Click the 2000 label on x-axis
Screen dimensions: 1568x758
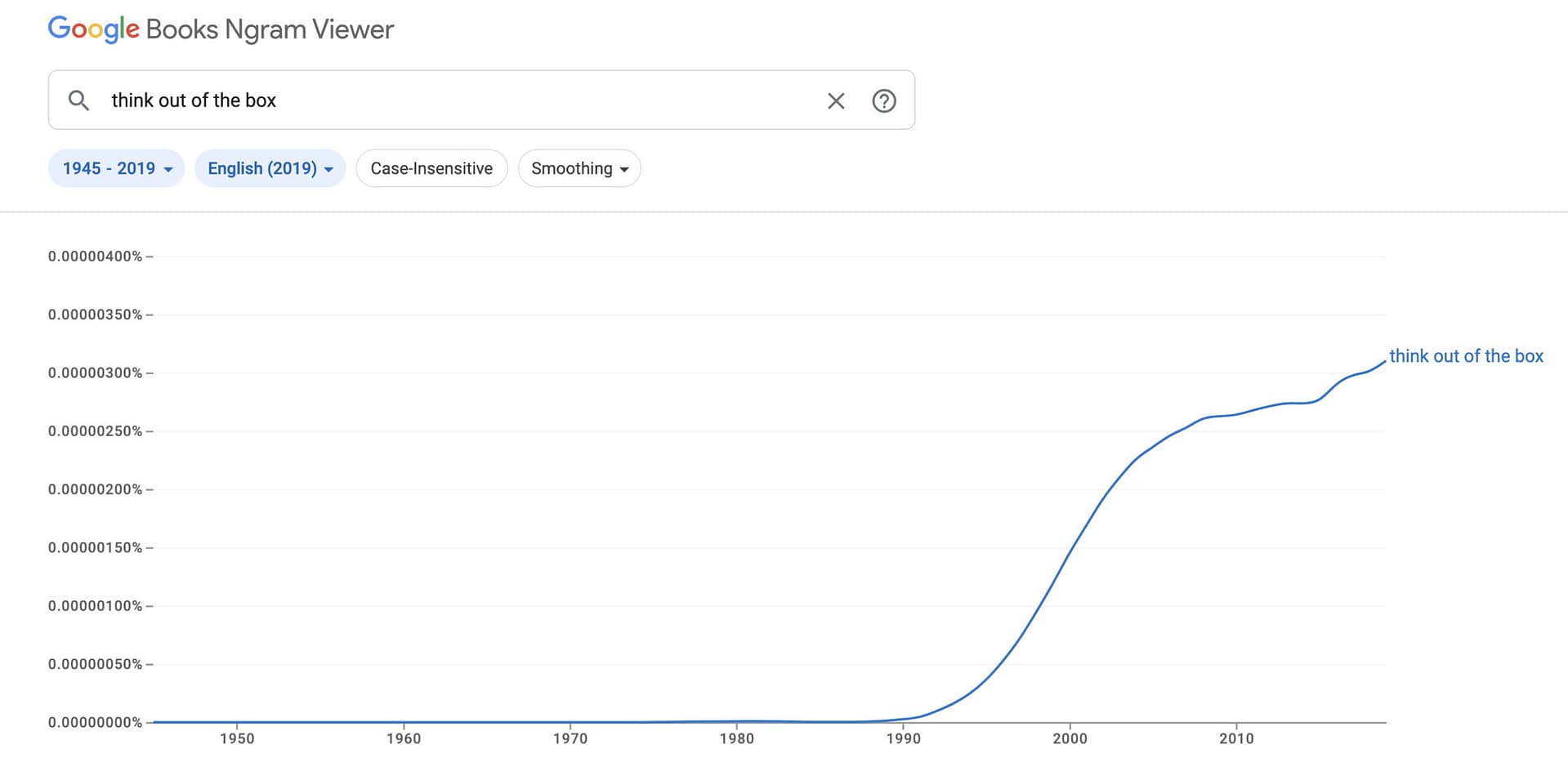coord(1070,738)
